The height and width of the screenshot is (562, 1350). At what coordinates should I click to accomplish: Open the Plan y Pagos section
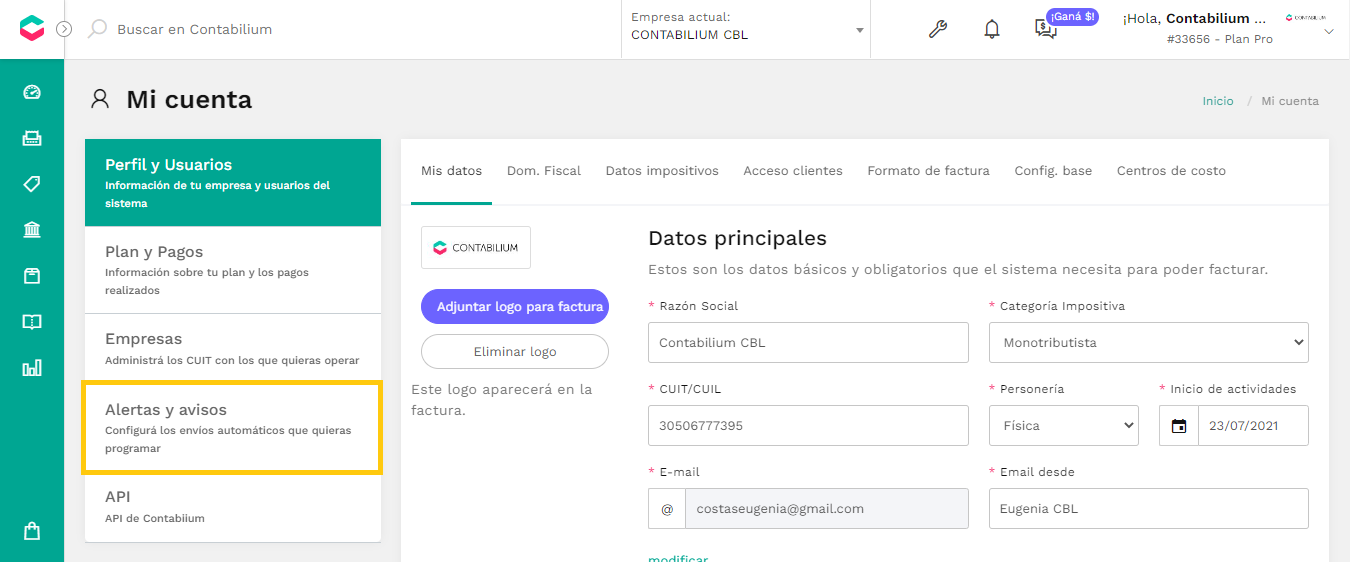tap(233, 270)
